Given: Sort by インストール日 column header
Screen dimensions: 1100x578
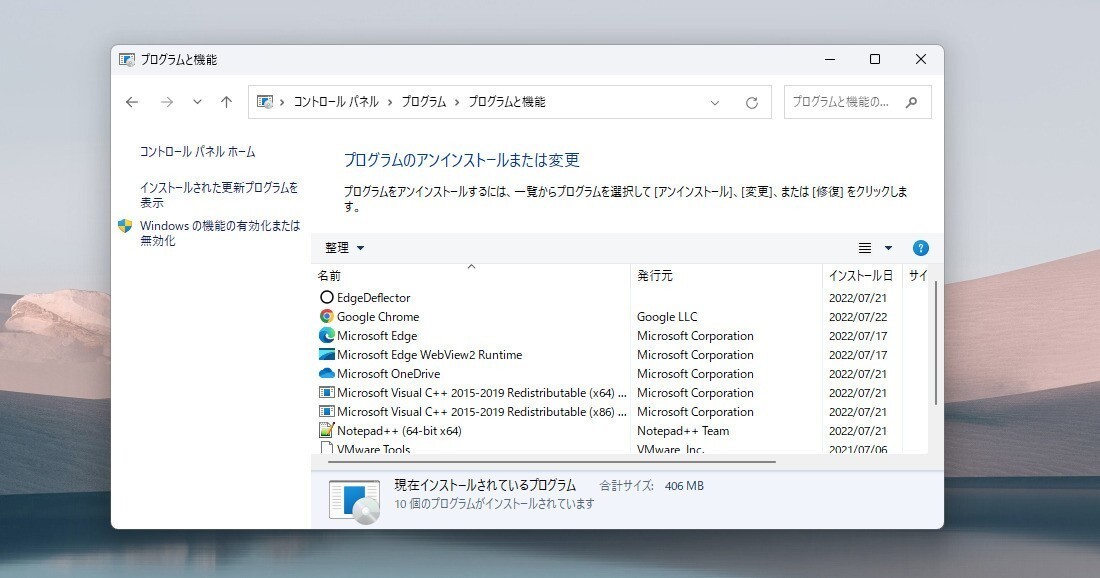Looking at the screenshot, I should 861,276.
